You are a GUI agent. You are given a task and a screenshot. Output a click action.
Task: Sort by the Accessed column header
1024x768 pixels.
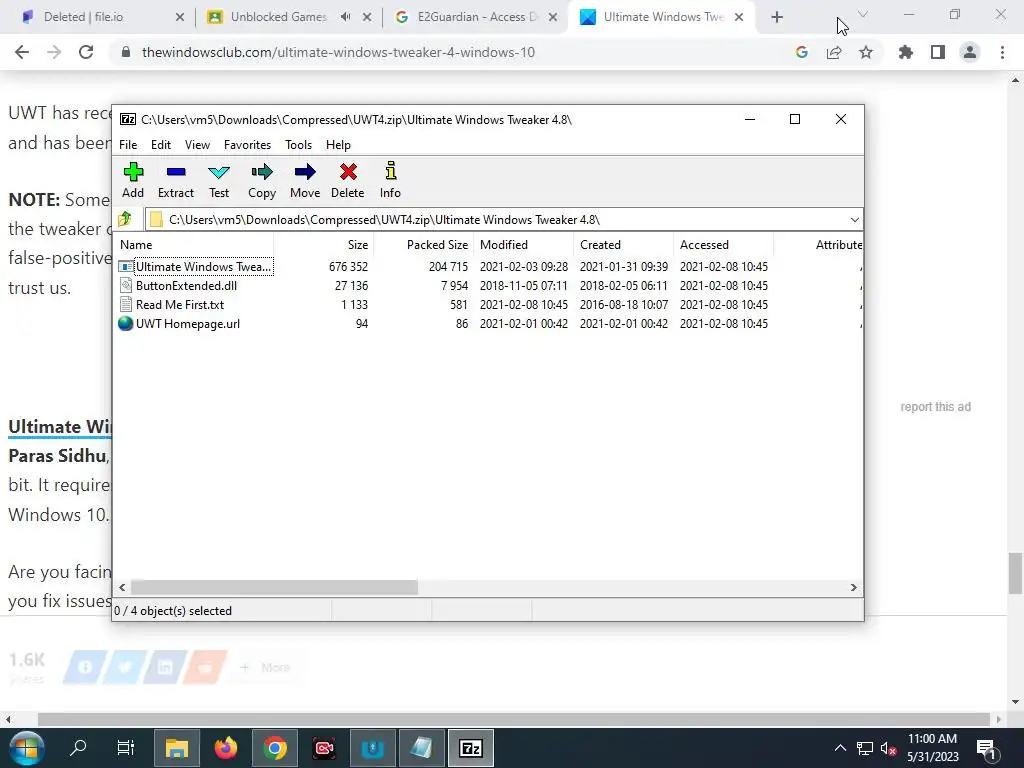(724, 245)
